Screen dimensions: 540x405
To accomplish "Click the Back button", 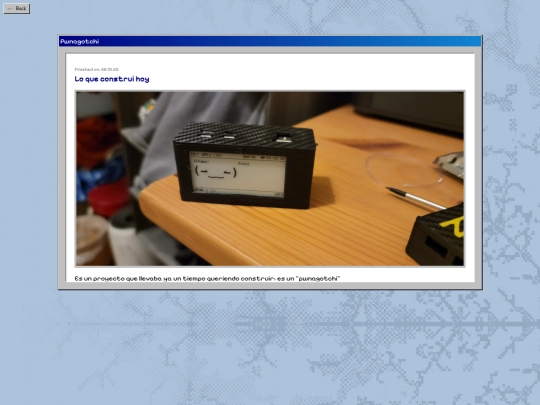I will (x=17, y=8).
